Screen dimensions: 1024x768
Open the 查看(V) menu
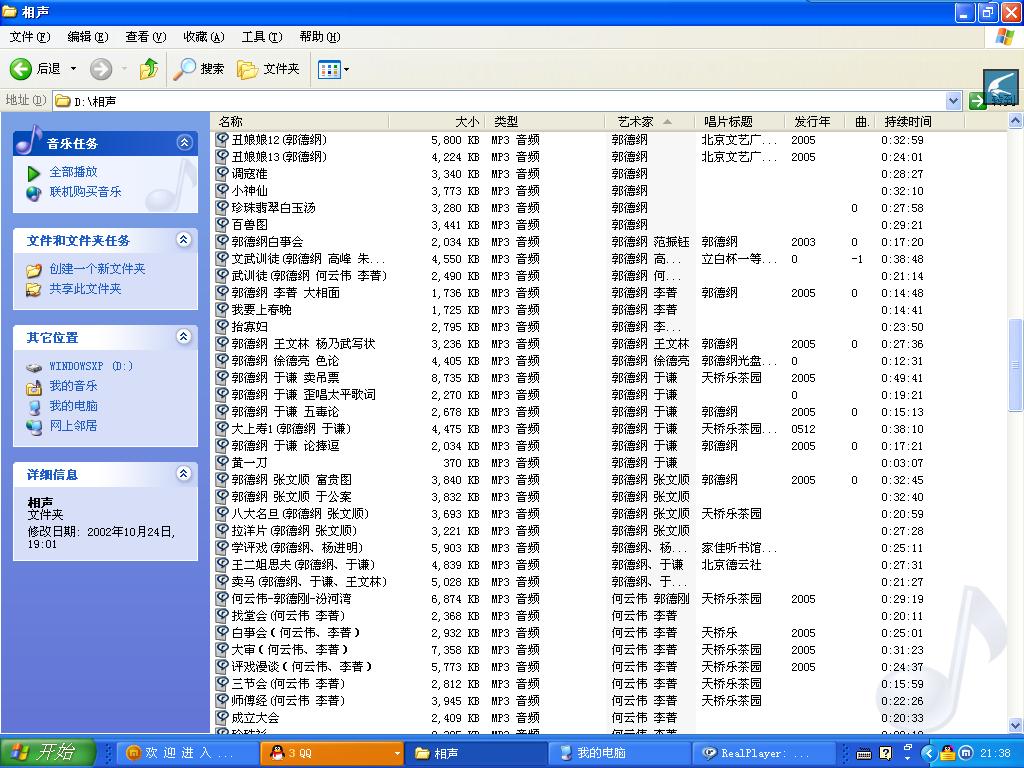[x=145, y=37]
